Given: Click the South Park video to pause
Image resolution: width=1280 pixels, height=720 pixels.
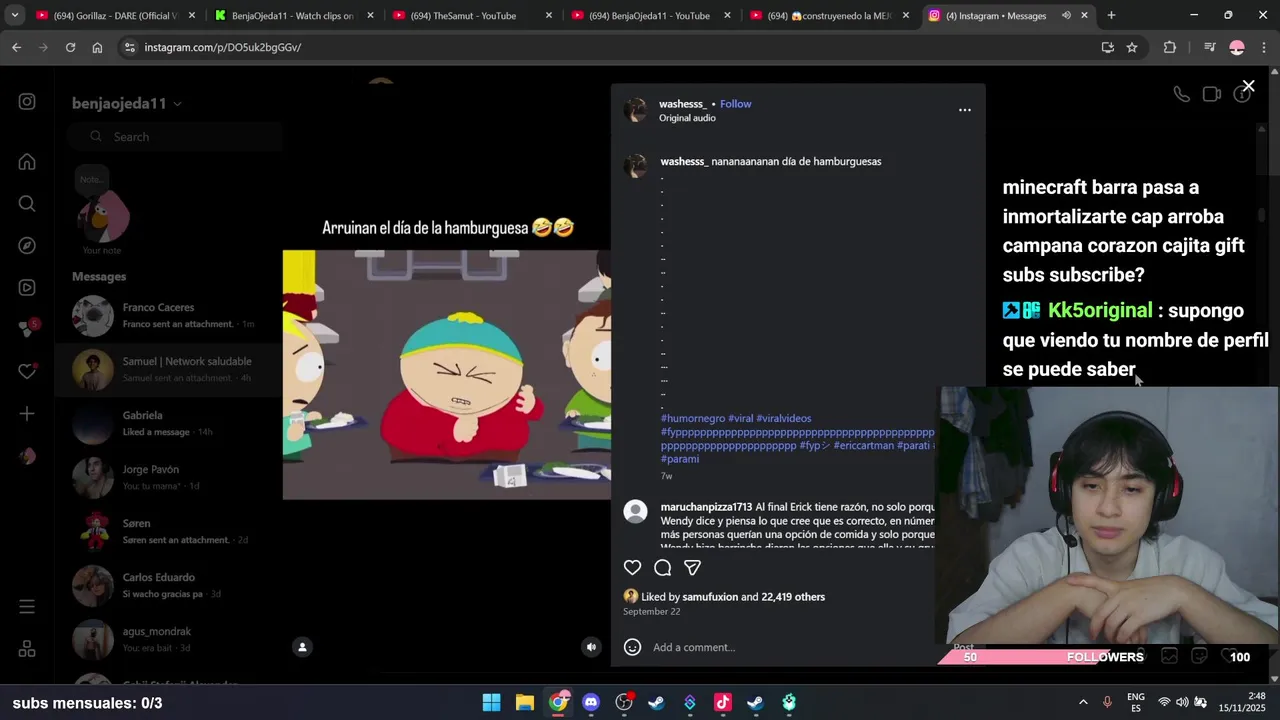Looking at the screenshot, I should click(x=446, y=374).
